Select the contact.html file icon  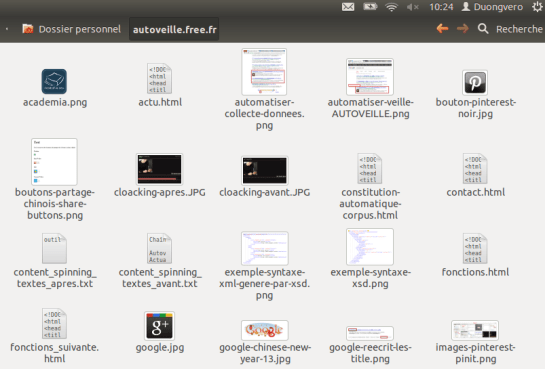tap(475, 169)
